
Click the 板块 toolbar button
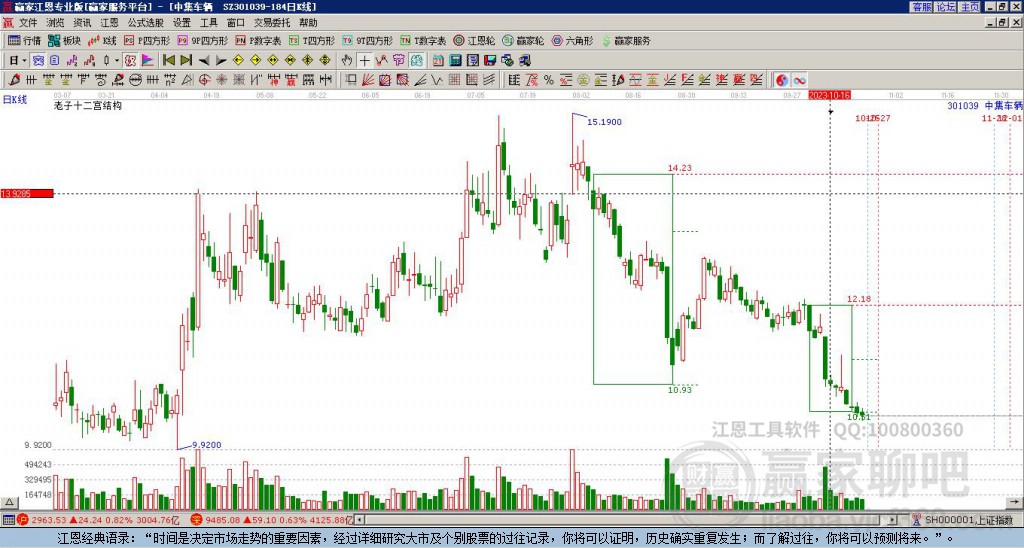65,40
